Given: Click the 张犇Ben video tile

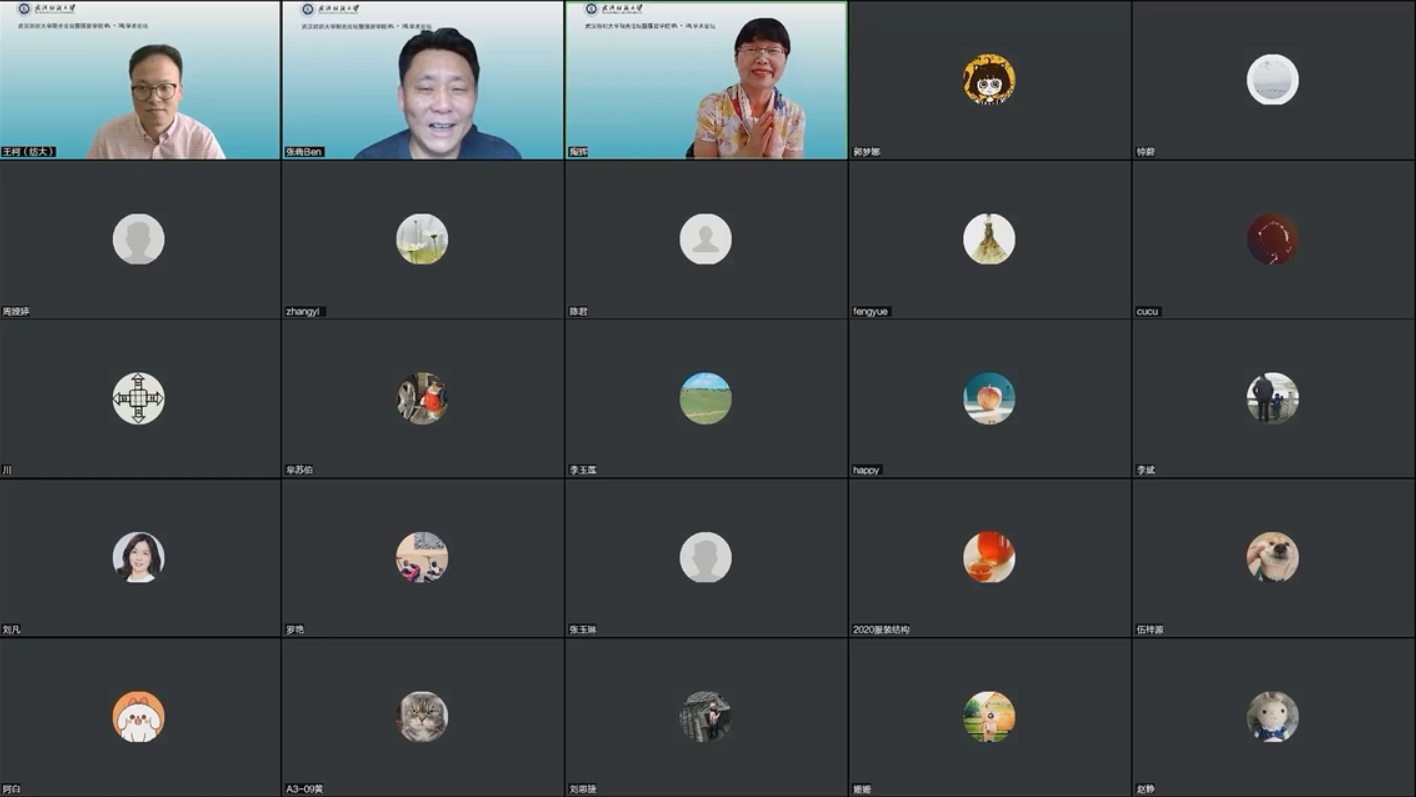Looking at the screenshot, I should coord(423,80).
